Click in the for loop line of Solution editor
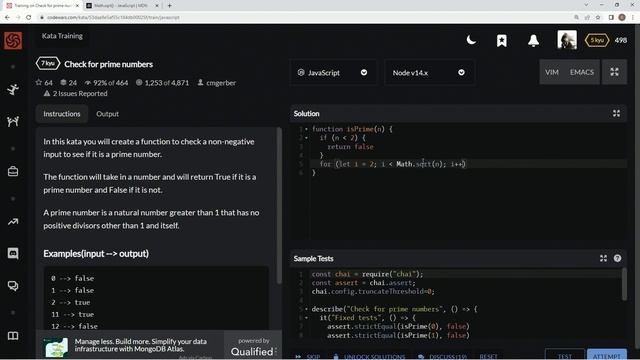The width and height of the screenshot is (640, 360). 469,164
